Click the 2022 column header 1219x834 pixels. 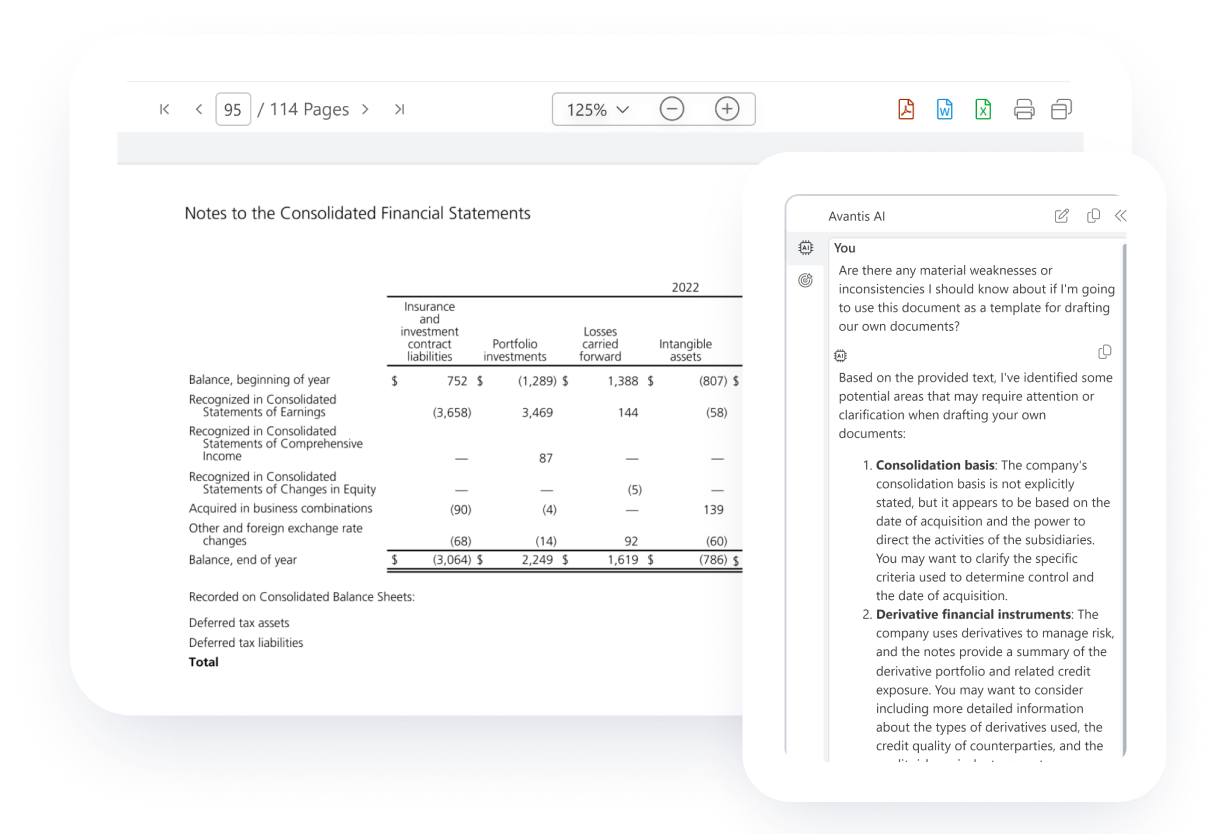pos(685,288)
